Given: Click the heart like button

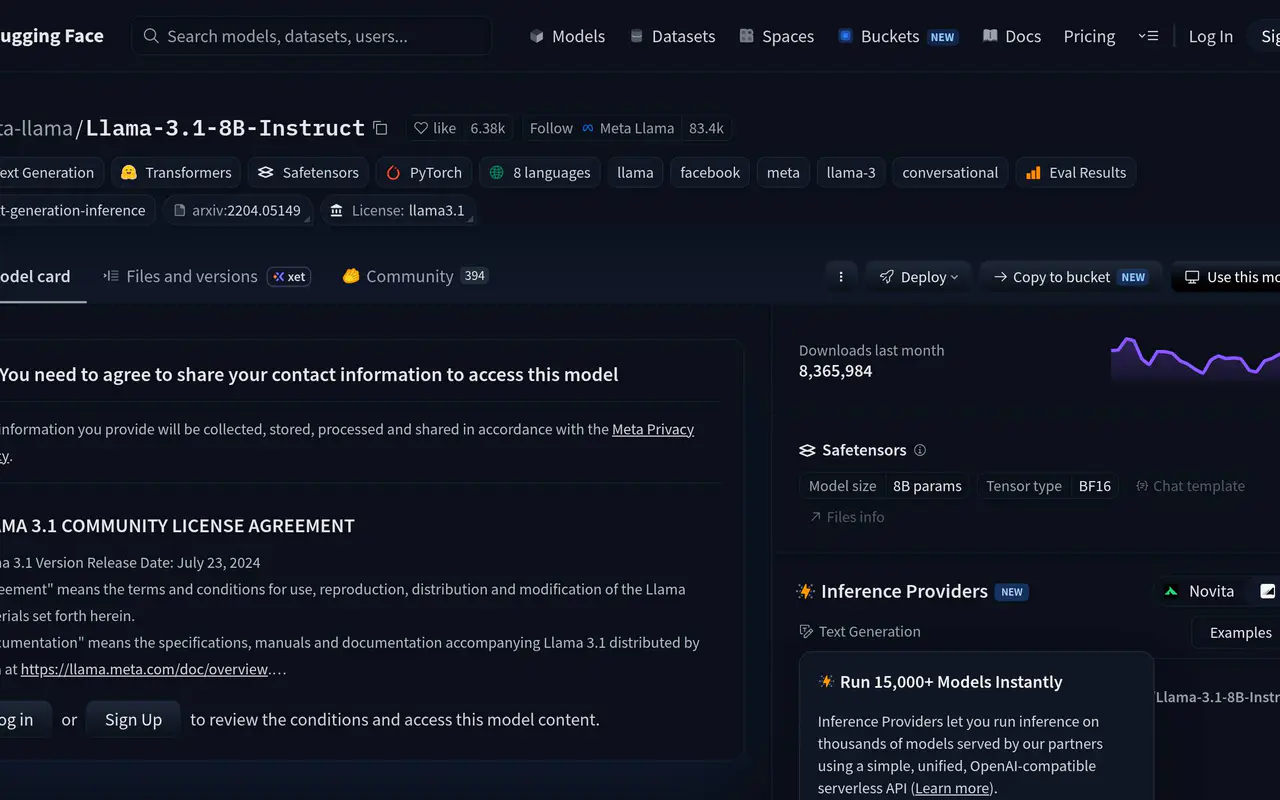Looking at the screenshot, I should 435,128.
